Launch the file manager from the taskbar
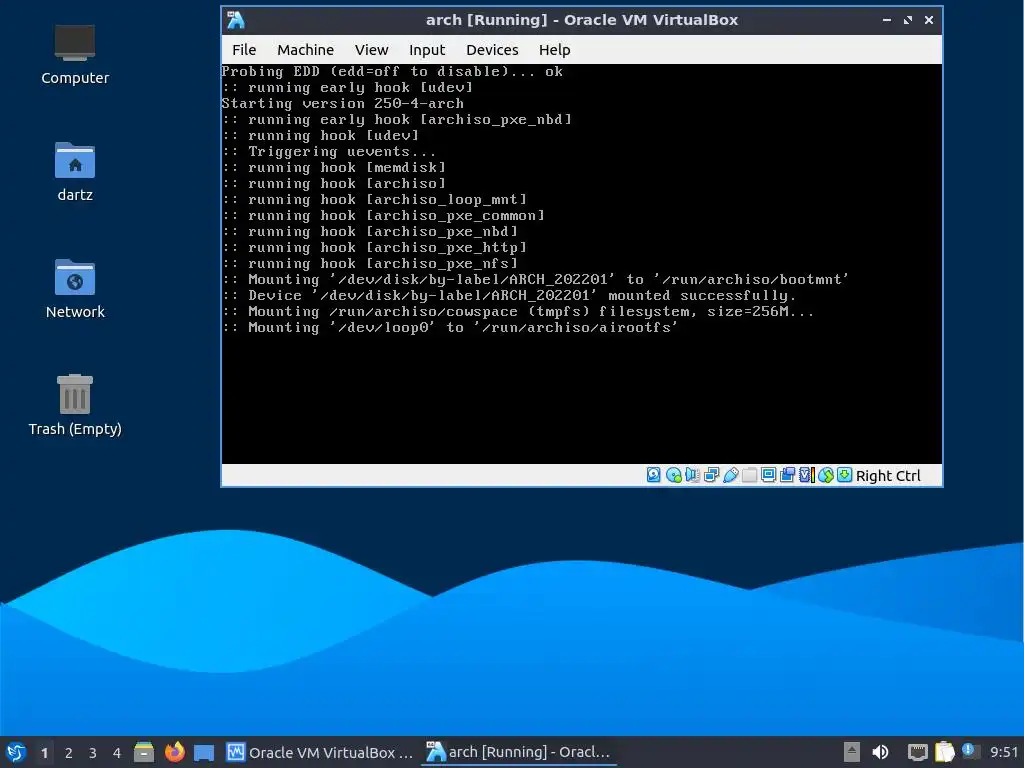1024x768 pixels. 144,752
